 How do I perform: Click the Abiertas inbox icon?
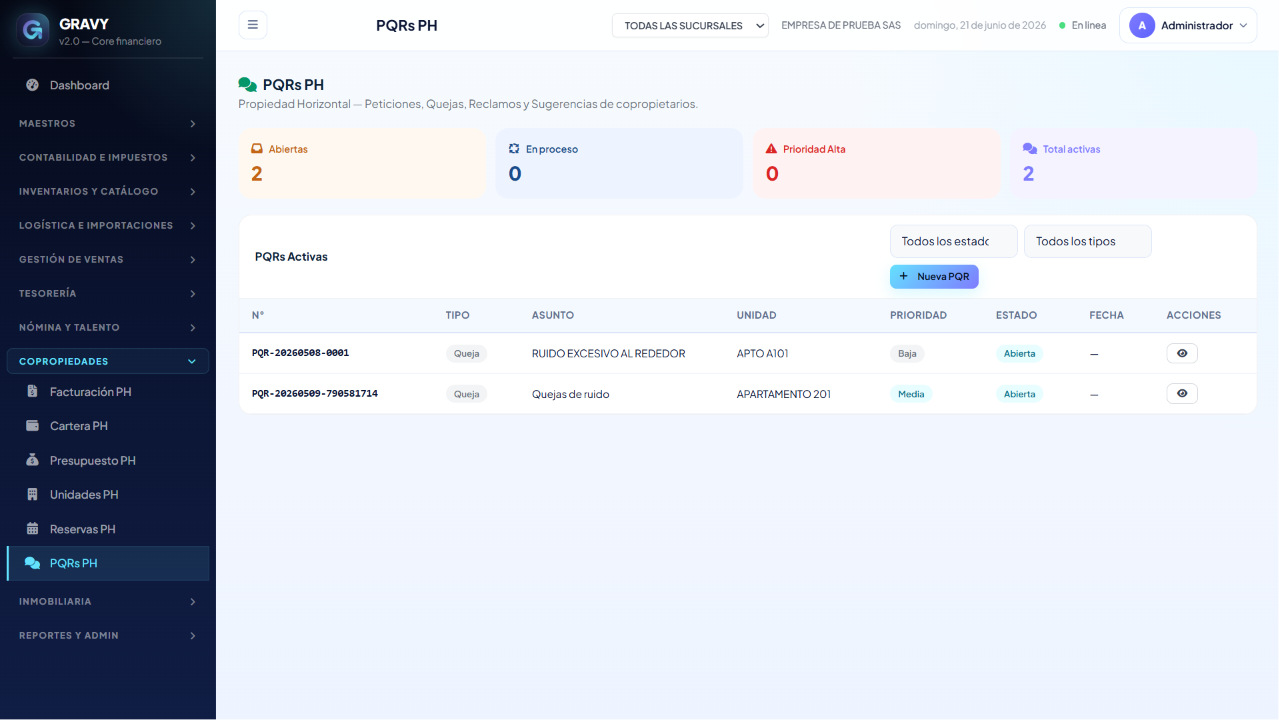click(257, 149)
